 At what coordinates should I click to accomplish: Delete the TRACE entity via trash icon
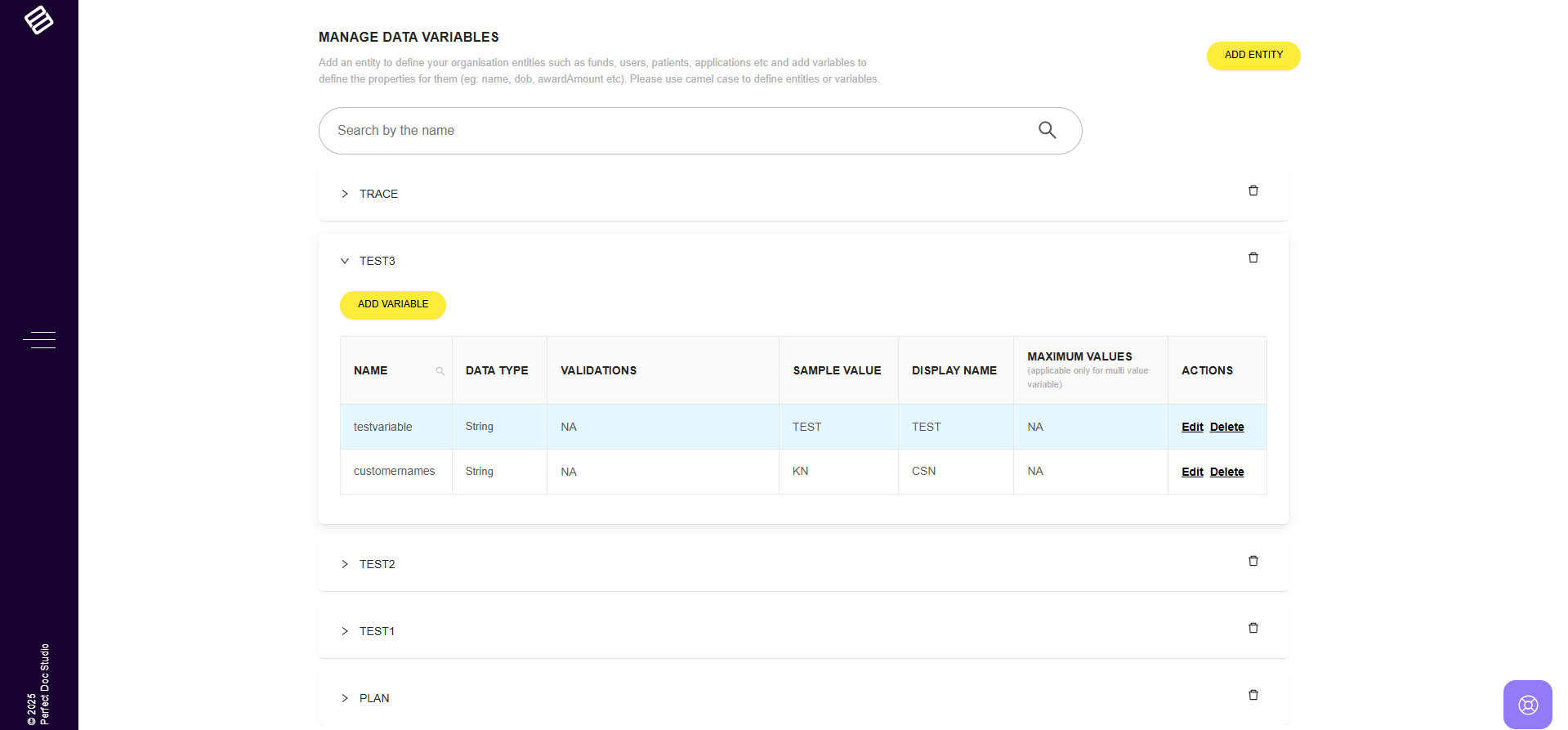click(x=1253, y=191)
